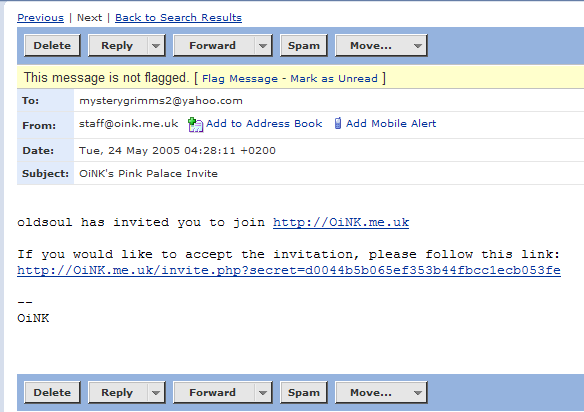Expand the bottom Move... dropdown
The height and width of the screenshot is (412, 584).
tap(418, 393)
